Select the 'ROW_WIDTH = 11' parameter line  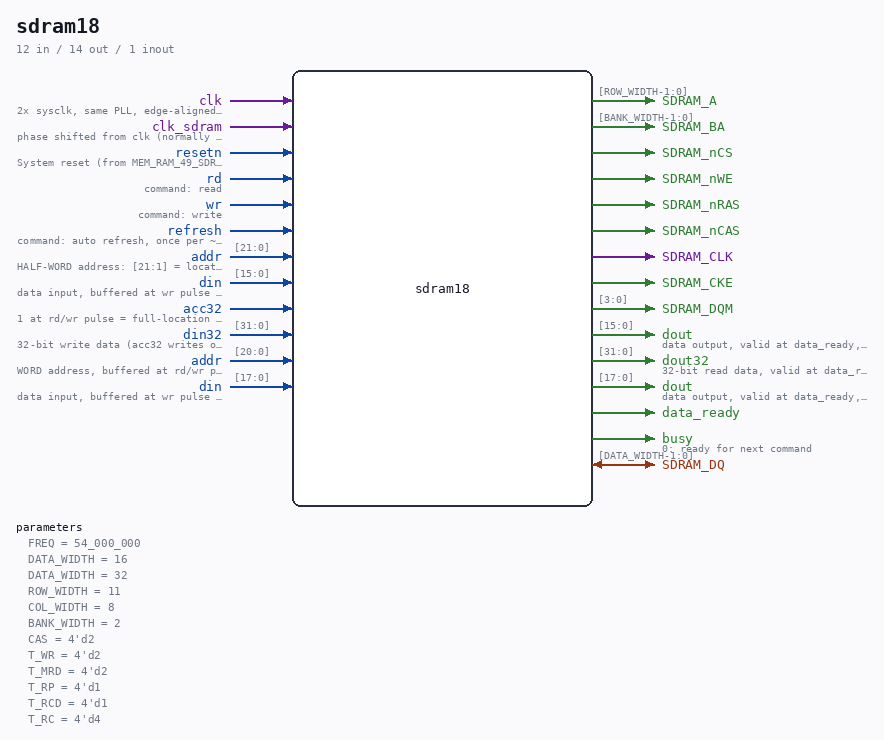(x=74, y=591)
